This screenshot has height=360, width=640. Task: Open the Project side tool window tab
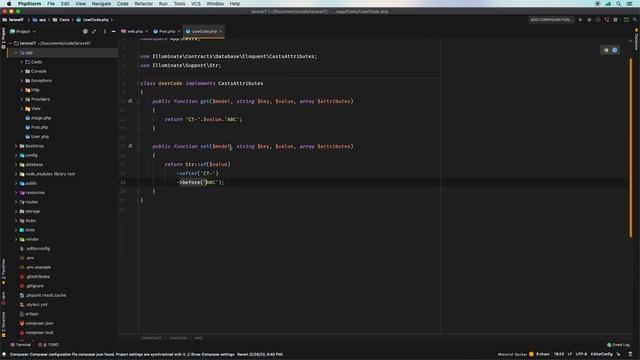pyautogui.click(x=3, y=38)
